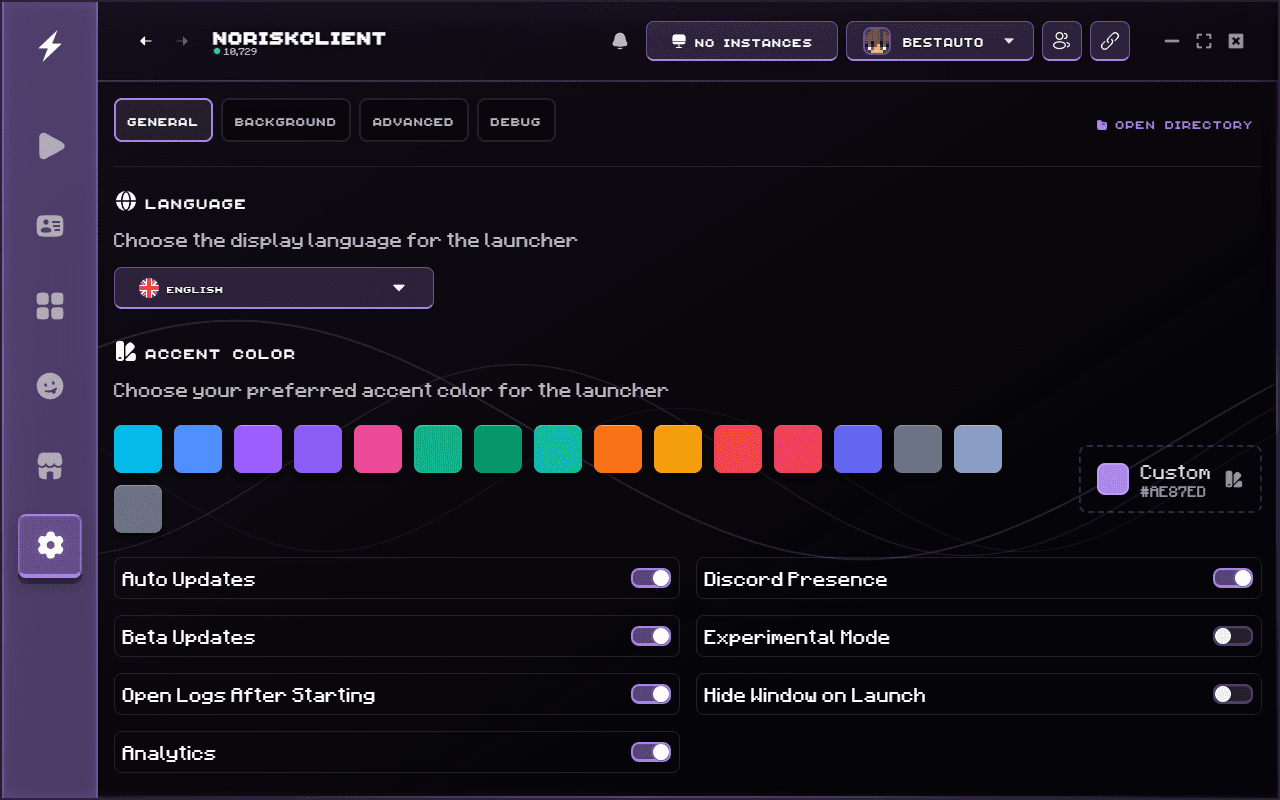Open the smiley face icon in sidebar
Viewport: 1280px width, 800px height.
[x=50, y=386]
